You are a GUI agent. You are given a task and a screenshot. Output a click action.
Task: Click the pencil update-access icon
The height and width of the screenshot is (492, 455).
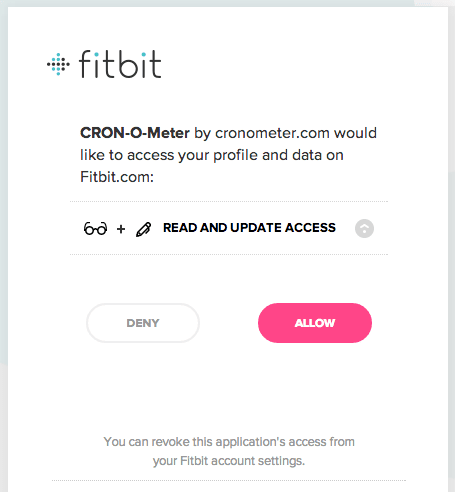(x=144, y=229)
